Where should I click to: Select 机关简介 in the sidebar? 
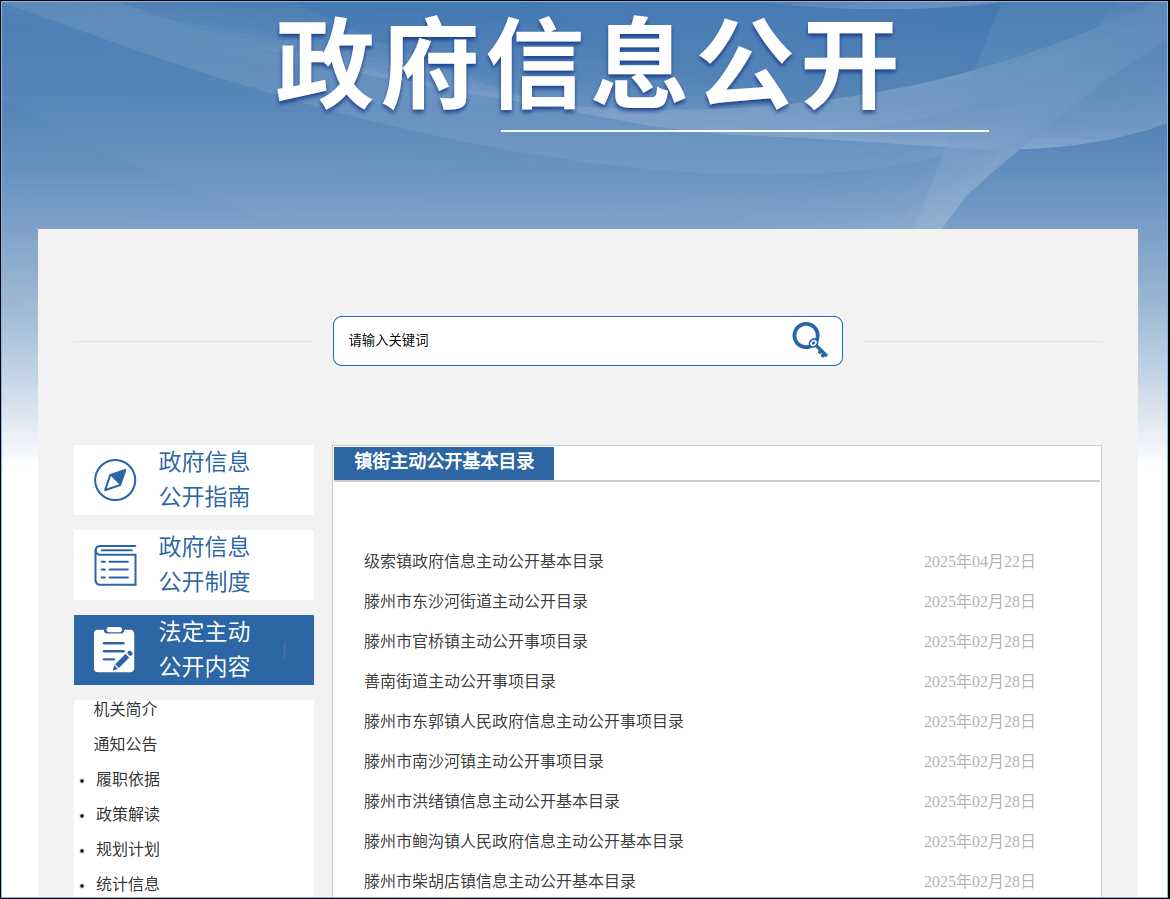126,710
